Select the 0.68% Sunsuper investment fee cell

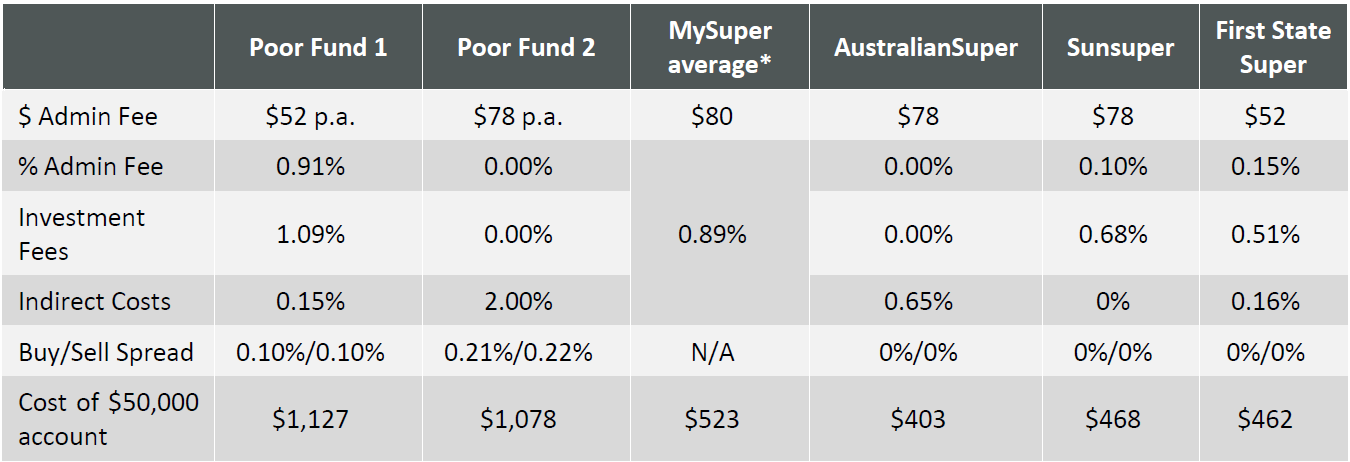point(1113,235)
